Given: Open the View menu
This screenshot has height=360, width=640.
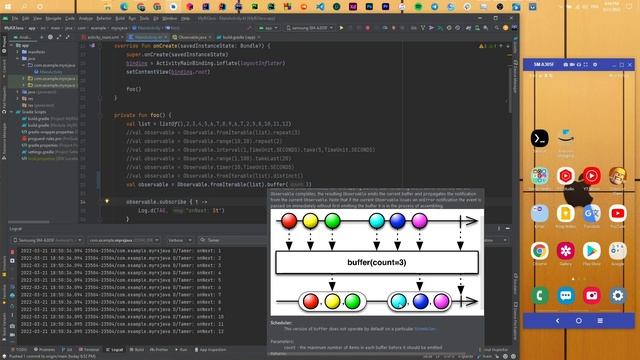Looking at the screenshot, I should (37, 18).
